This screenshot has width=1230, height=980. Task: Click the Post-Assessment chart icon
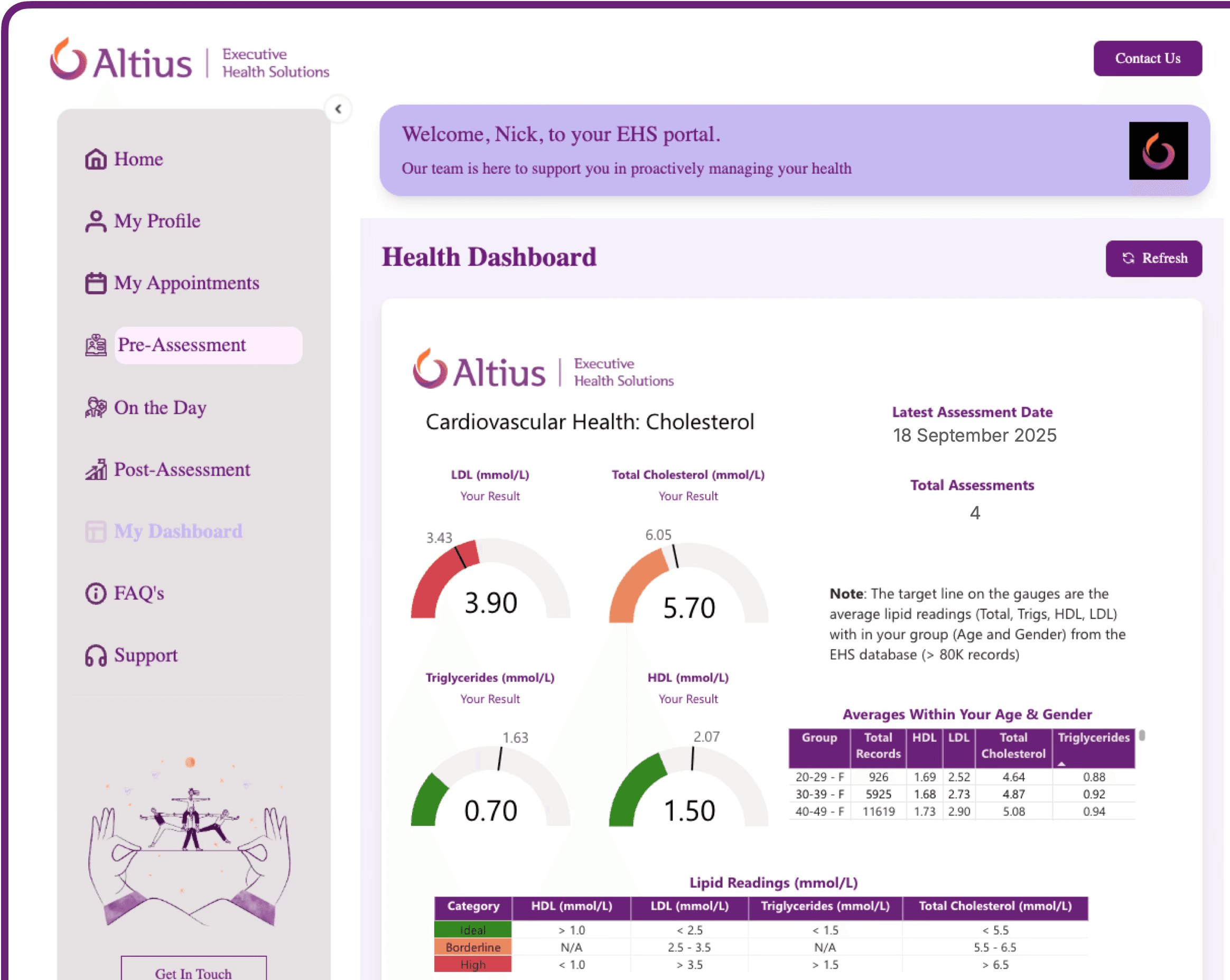click(95, 470)
